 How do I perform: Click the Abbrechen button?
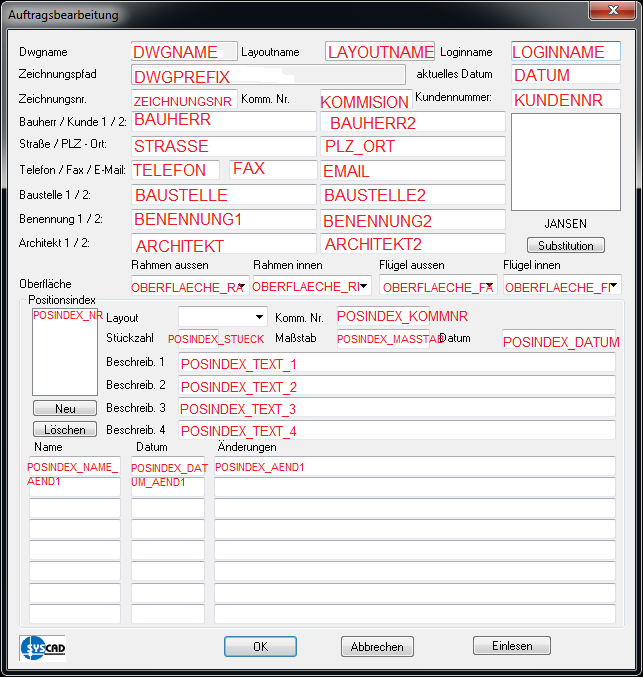[x=377, y=647]
